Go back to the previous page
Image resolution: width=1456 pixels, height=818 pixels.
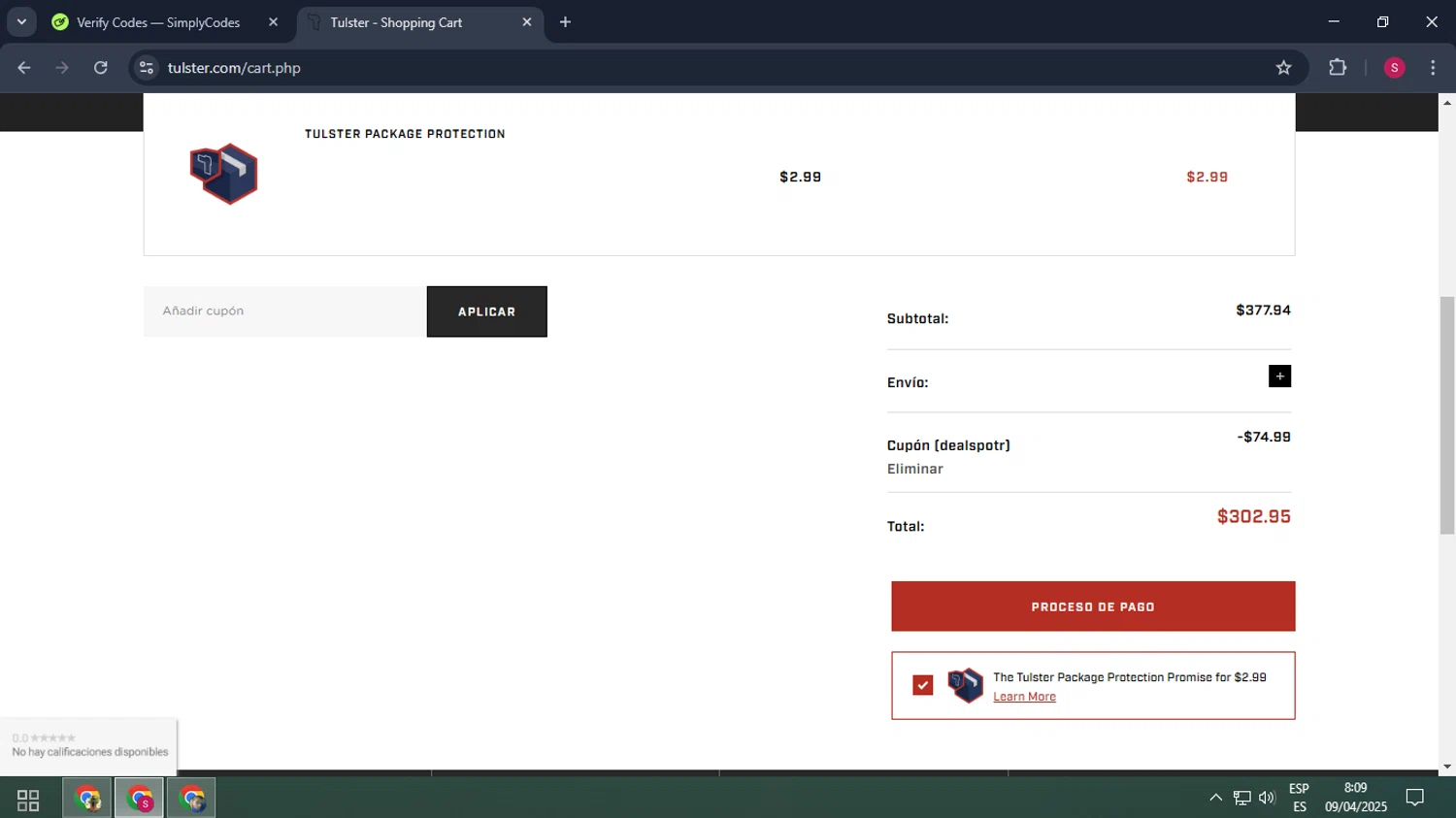pos(24,68)
